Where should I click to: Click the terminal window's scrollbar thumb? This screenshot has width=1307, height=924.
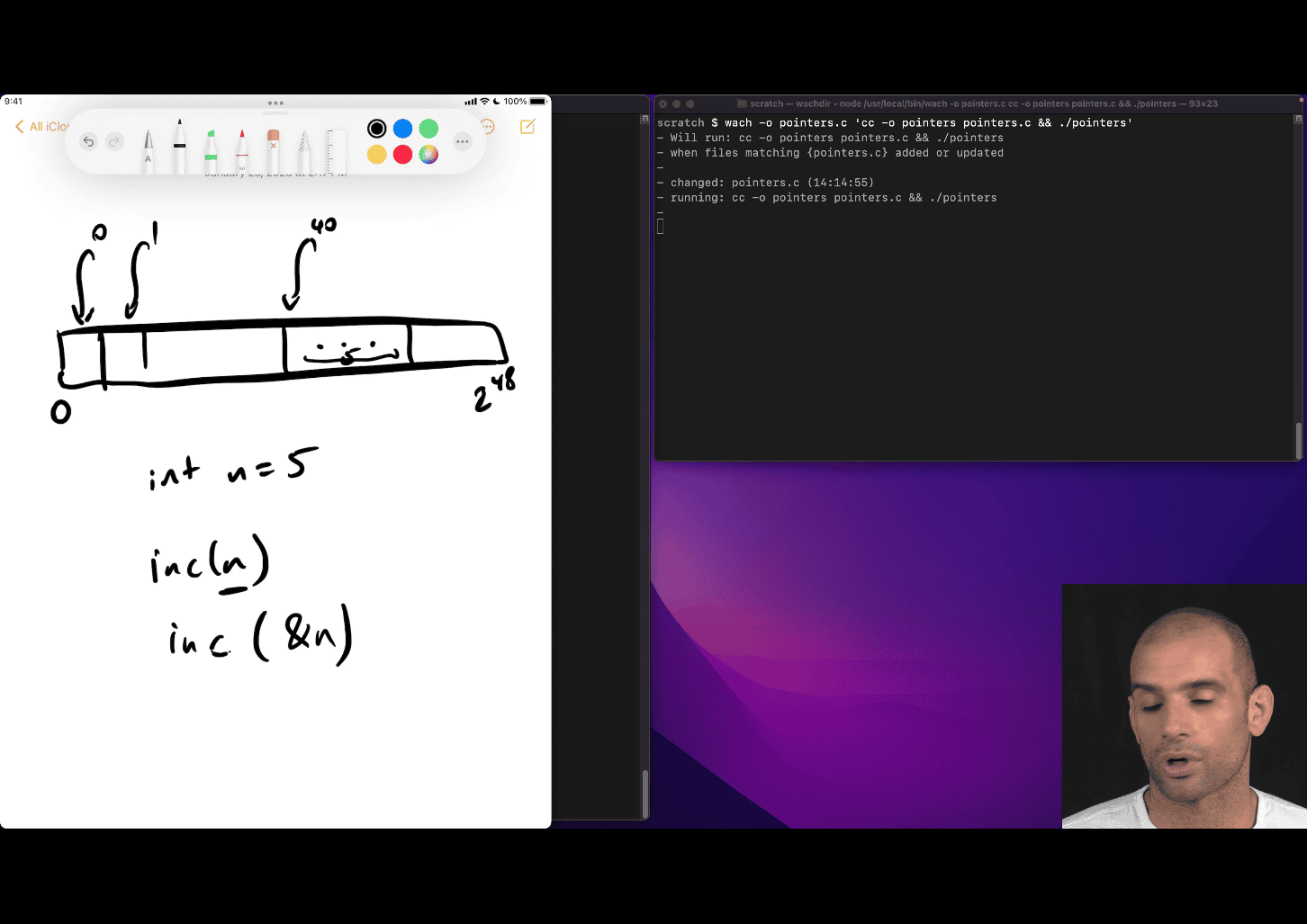[x=1298, y=440]
